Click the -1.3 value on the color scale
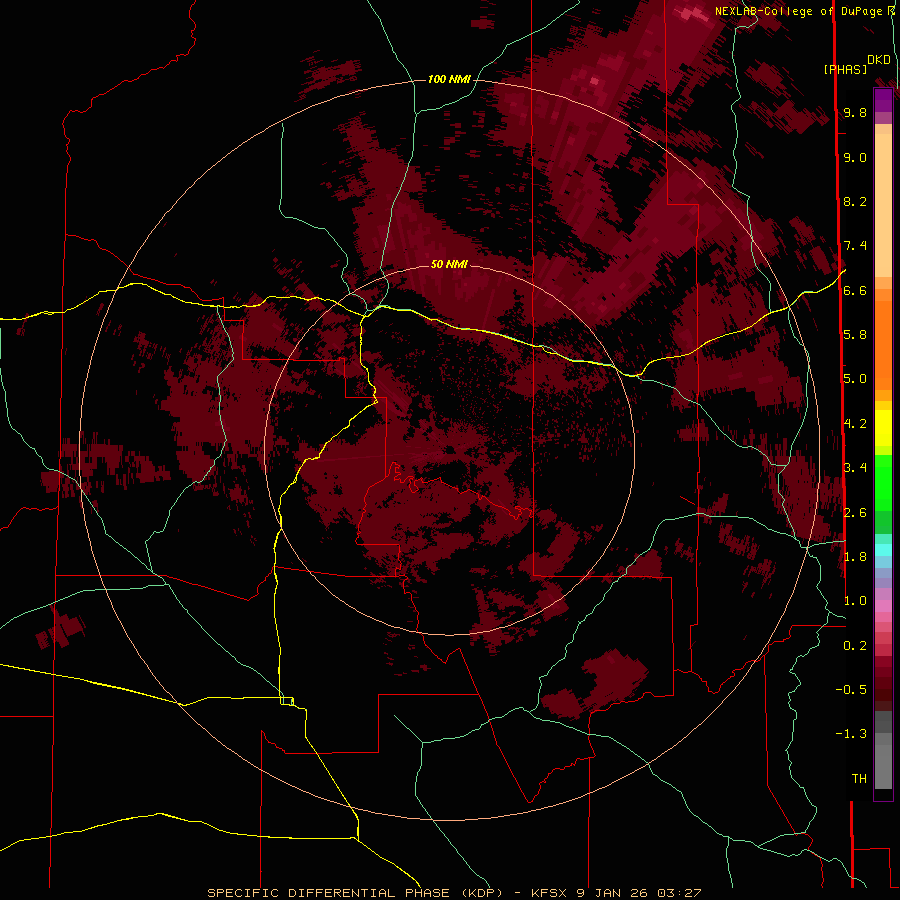Image resolution: width=900 pixels, height=900 pixels. (851, 734)
